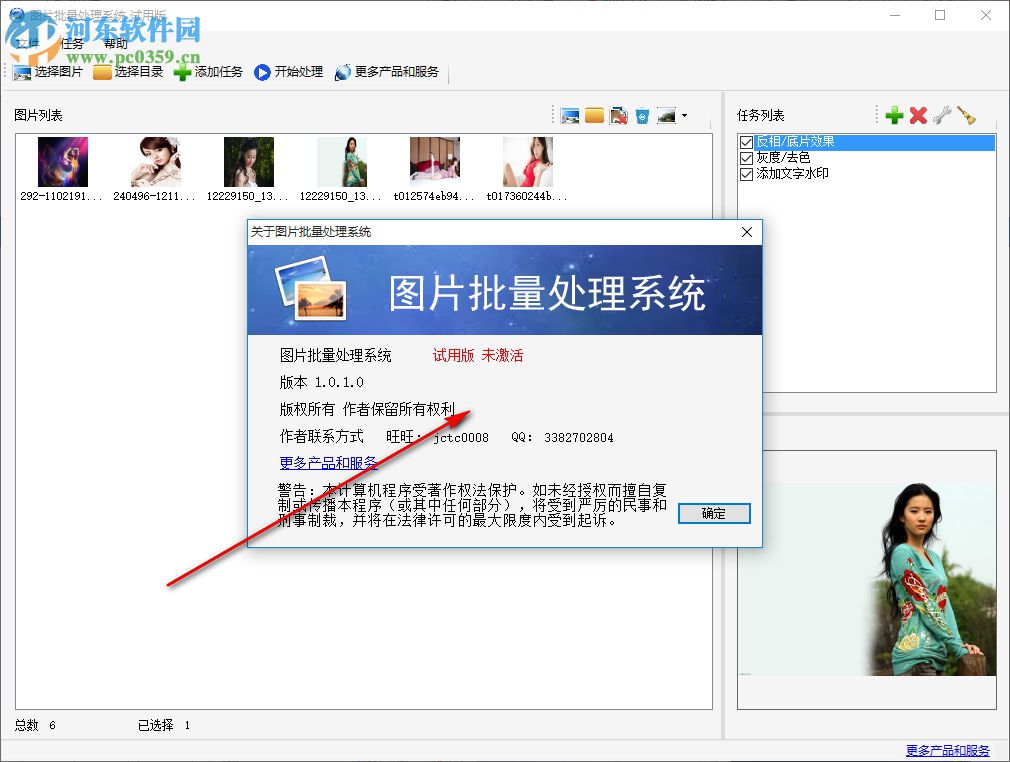Open the preview dropdown arrow above the image list

point(686,115)
